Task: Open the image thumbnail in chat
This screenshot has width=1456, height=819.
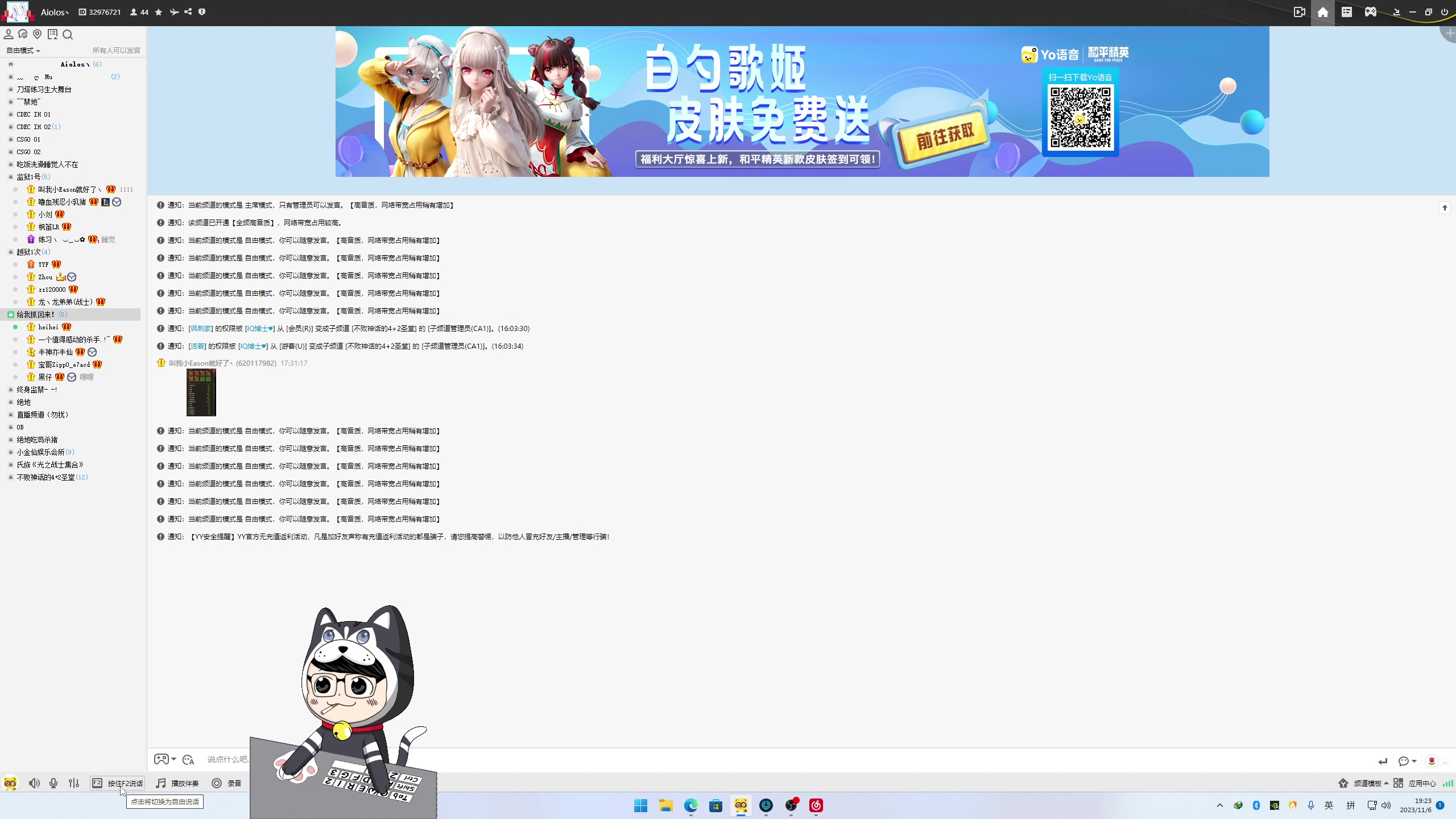Action: (201, 392)
